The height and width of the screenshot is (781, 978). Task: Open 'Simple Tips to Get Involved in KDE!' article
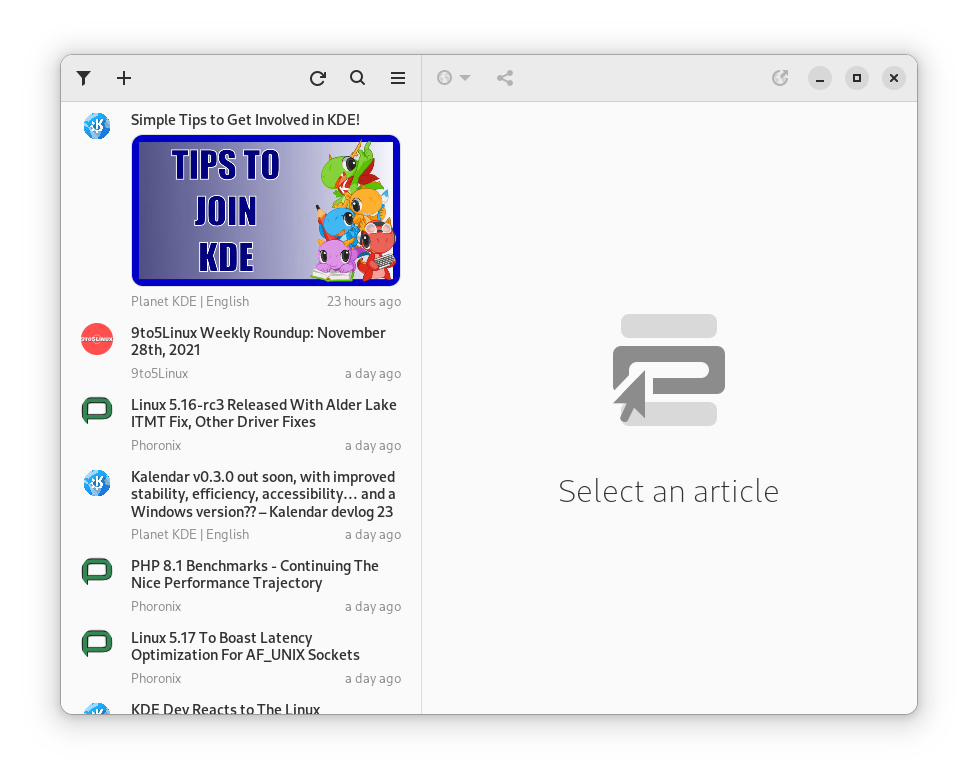pyautogui.click(x=245, y=120)
